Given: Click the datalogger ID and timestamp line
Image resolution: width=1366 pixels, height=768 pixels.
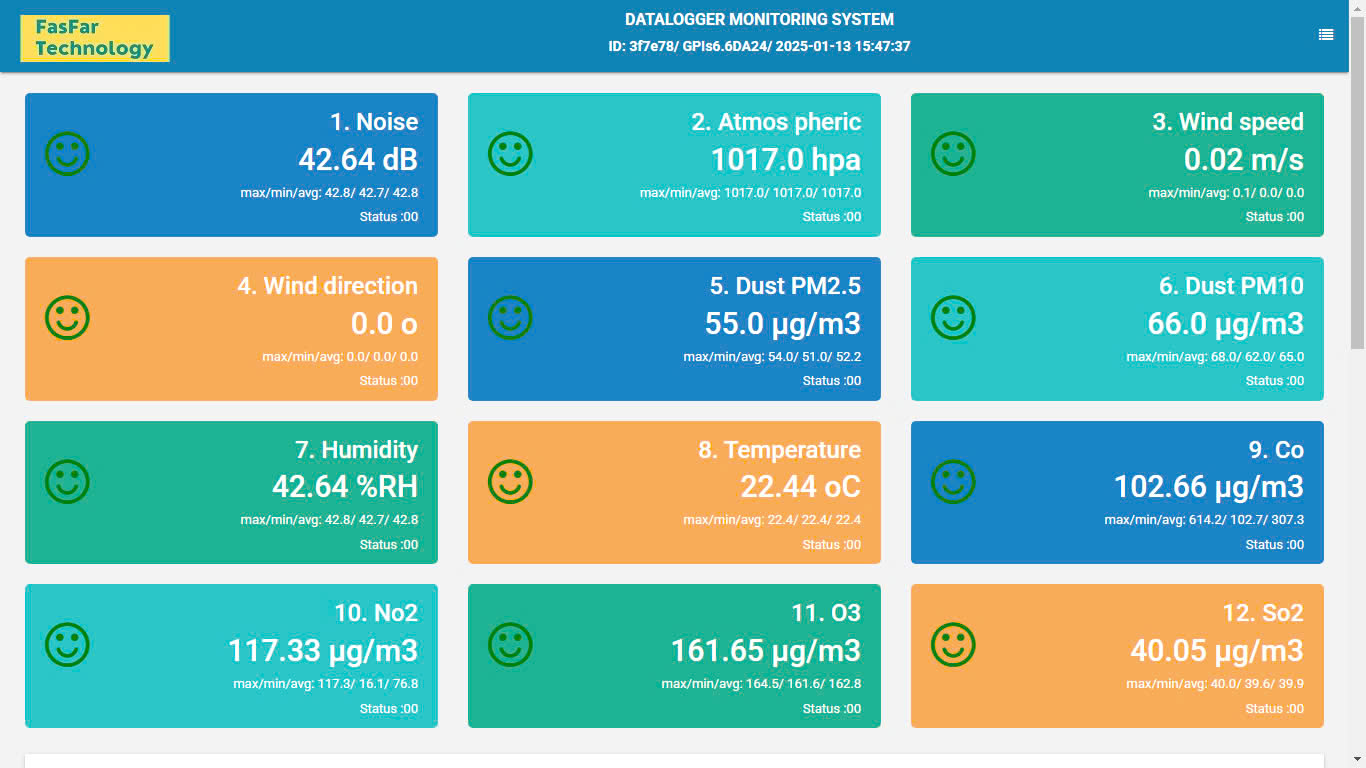Looking at the screenshot, I should coord(759,46).
